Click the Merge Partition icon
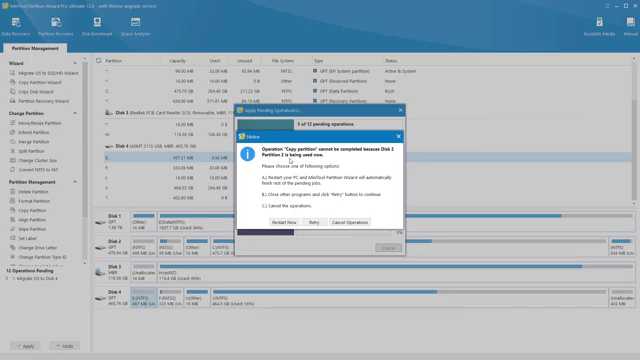 tap(13, 142)
